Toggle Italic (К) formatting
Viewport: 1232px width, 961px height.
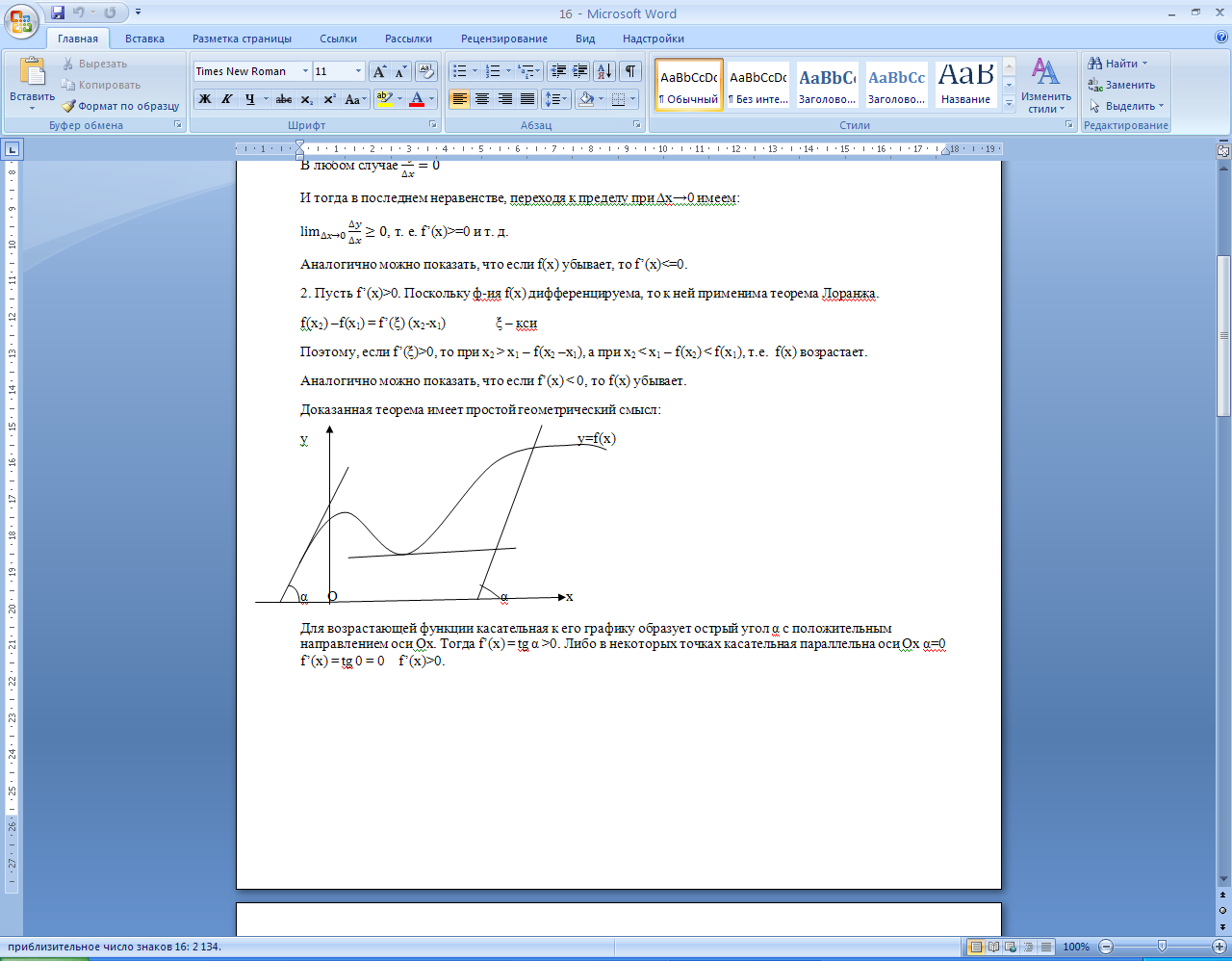(x=227, y=99)
